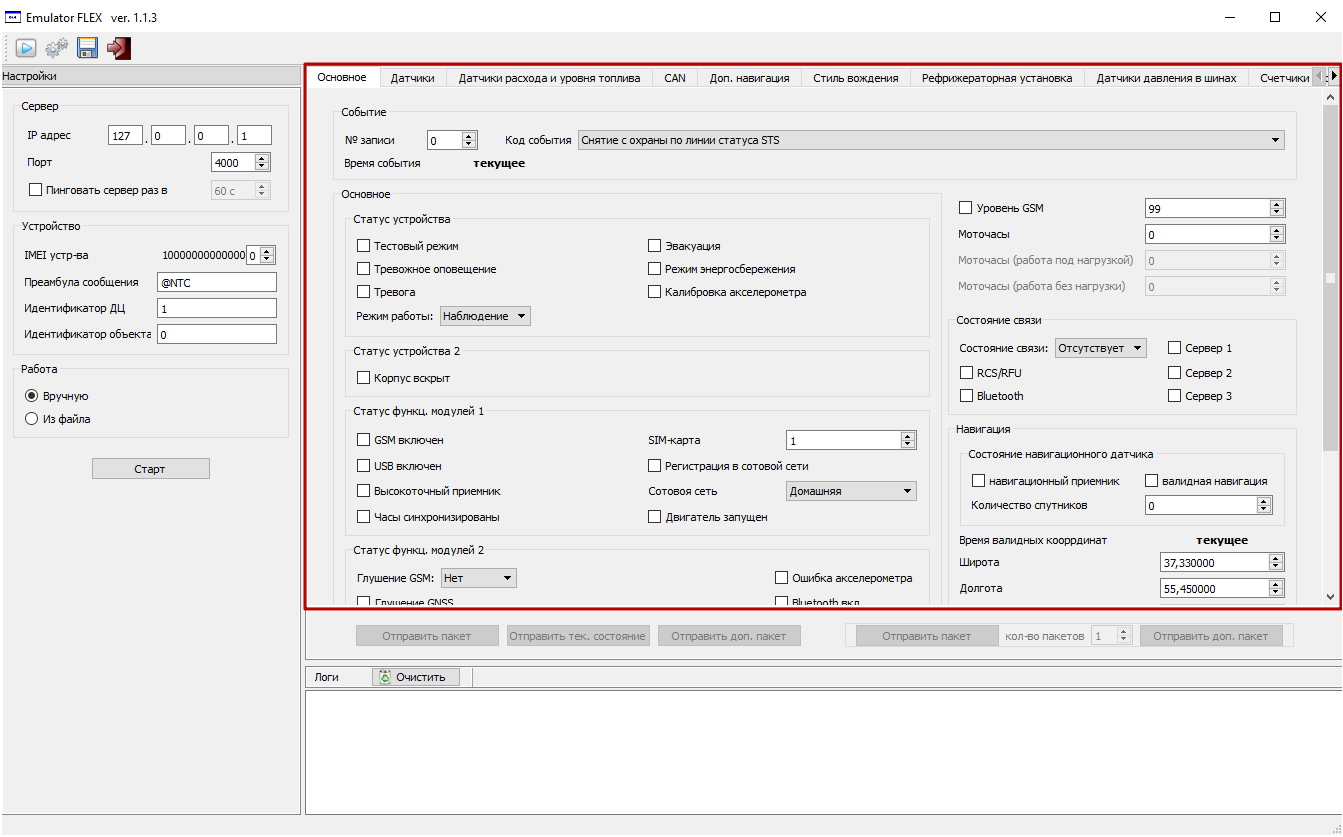Check the RCS/RFU checkbox
This screenshot has height=837, width=1343.
pyautogui.click(x=966, y=373)
